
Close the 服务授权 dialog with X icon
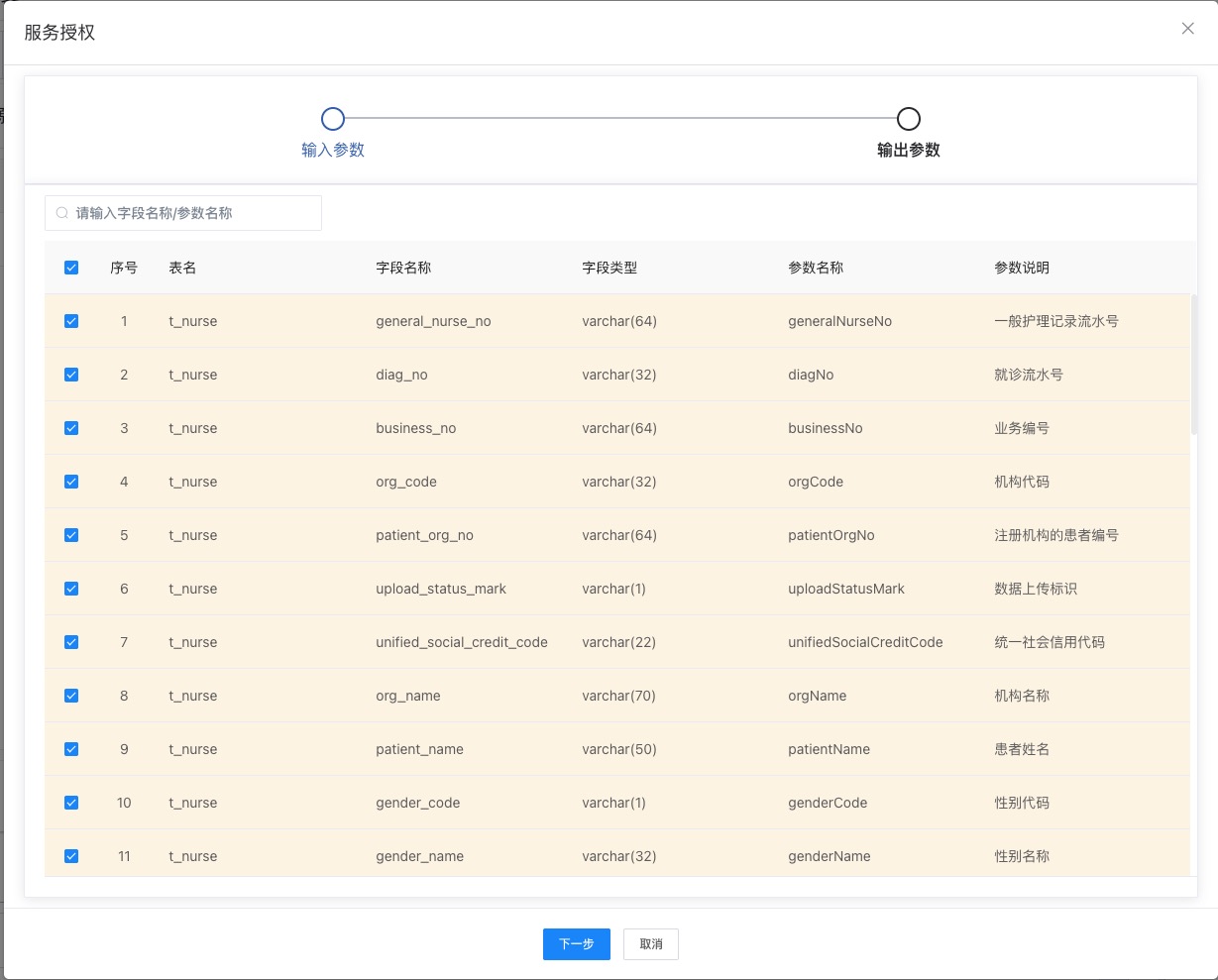[1187, 29]
